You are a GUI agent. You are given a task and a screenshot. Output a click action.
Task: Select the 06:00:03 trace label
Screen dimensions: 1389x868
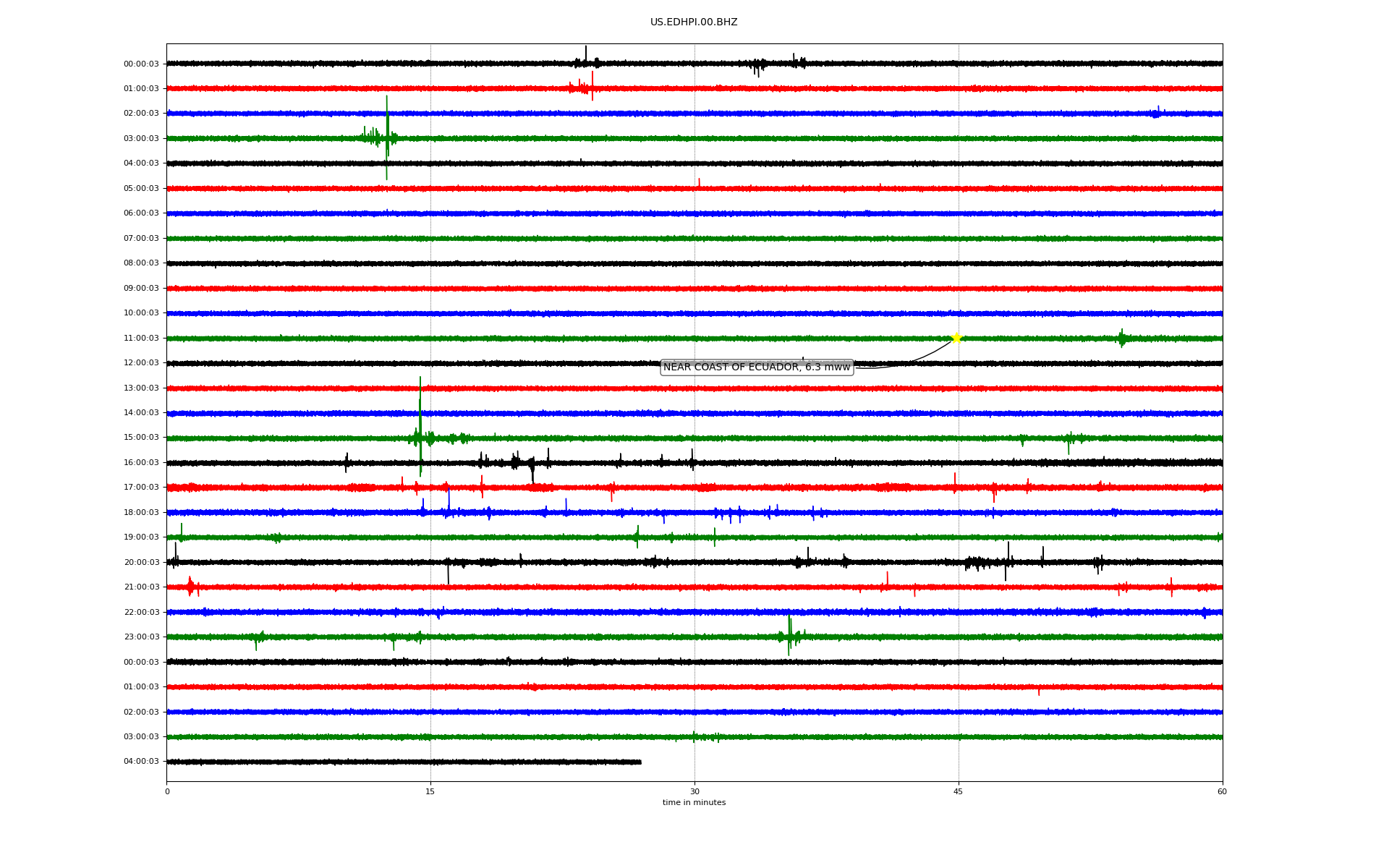coord(141,213)
